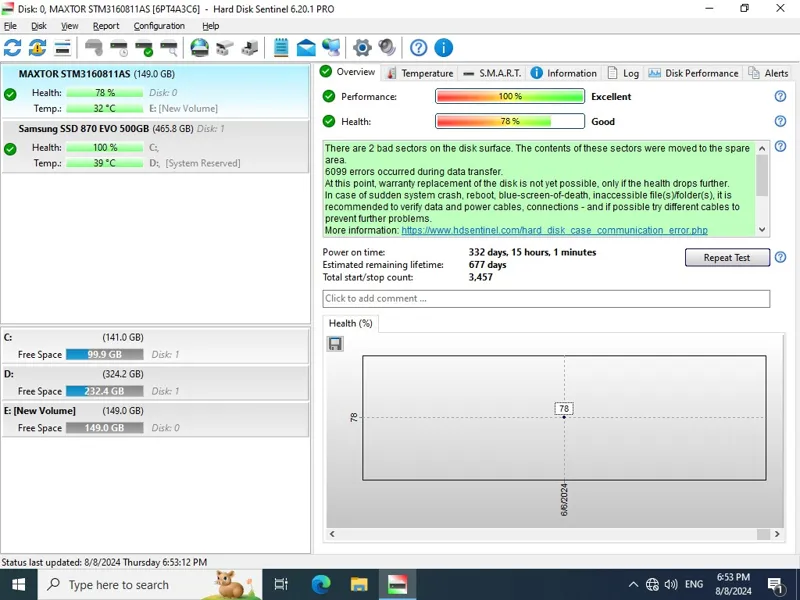Switch to the S.M.A.R.T. tab
The image size is (800, 600).
point(492,73)
